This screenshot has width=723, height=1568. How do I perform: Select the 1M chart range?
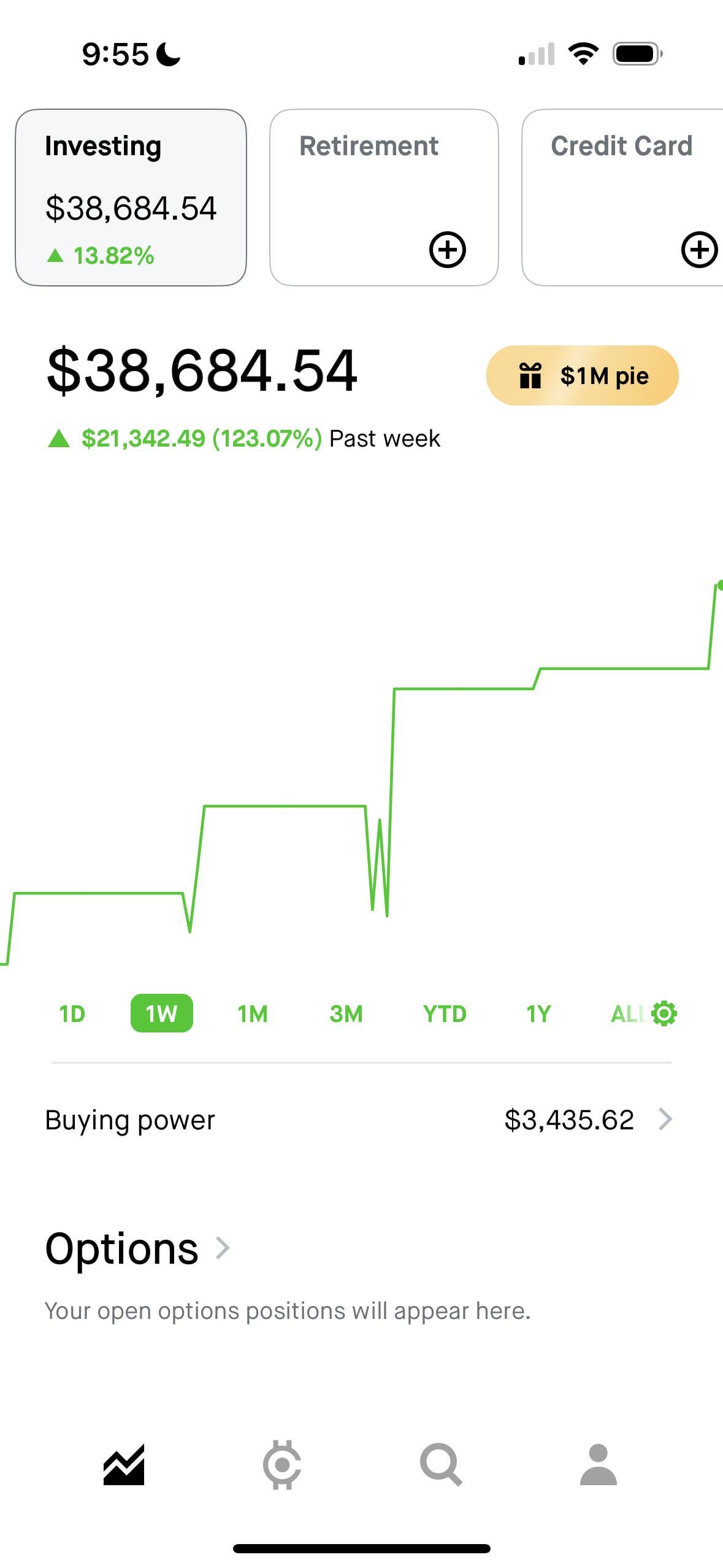[x=252, y=1014]
